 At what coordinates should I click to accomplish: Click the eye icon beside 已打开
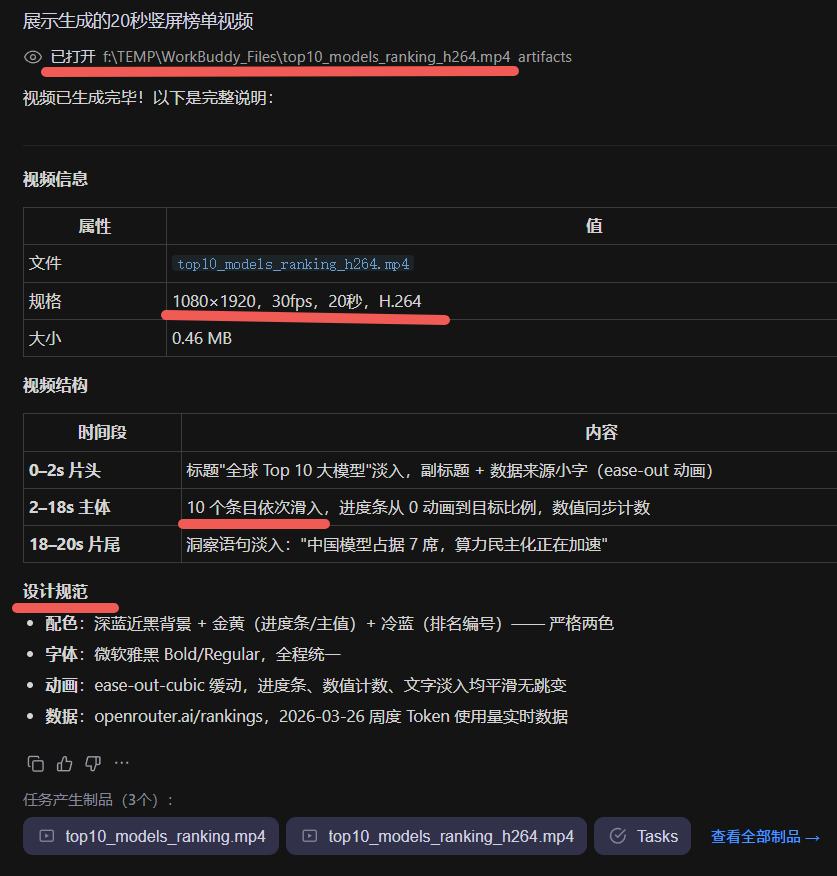pos(32,58)
